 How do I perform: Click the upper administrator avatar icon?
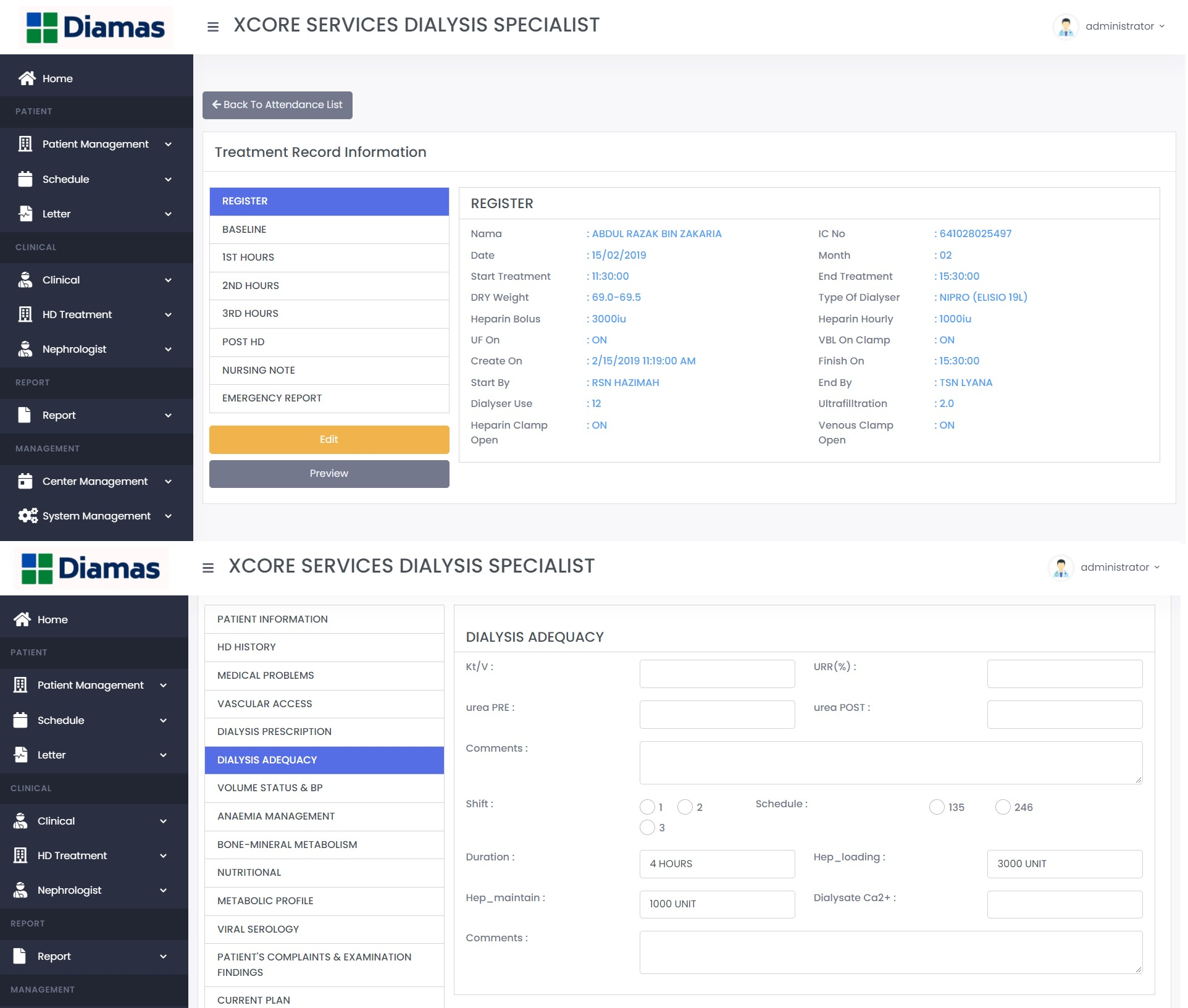pyautogui.click(x=1065, y=27)
